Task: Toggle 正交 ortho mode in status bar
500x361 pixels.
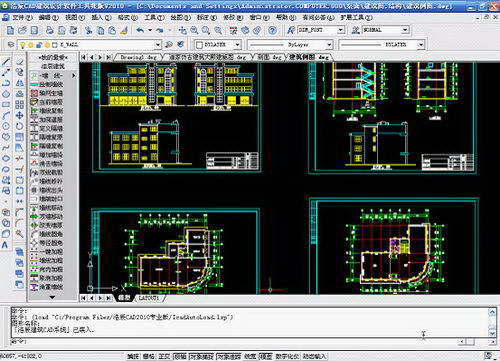Action: pos(164,357)
